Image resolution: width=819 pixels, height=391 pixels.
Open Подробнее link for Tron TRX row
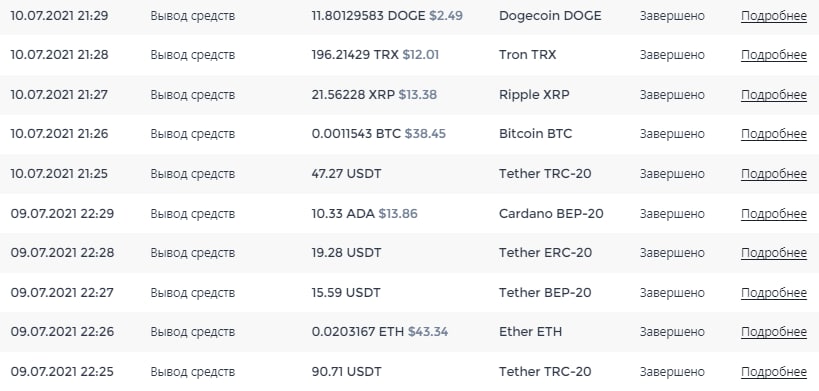774,55
